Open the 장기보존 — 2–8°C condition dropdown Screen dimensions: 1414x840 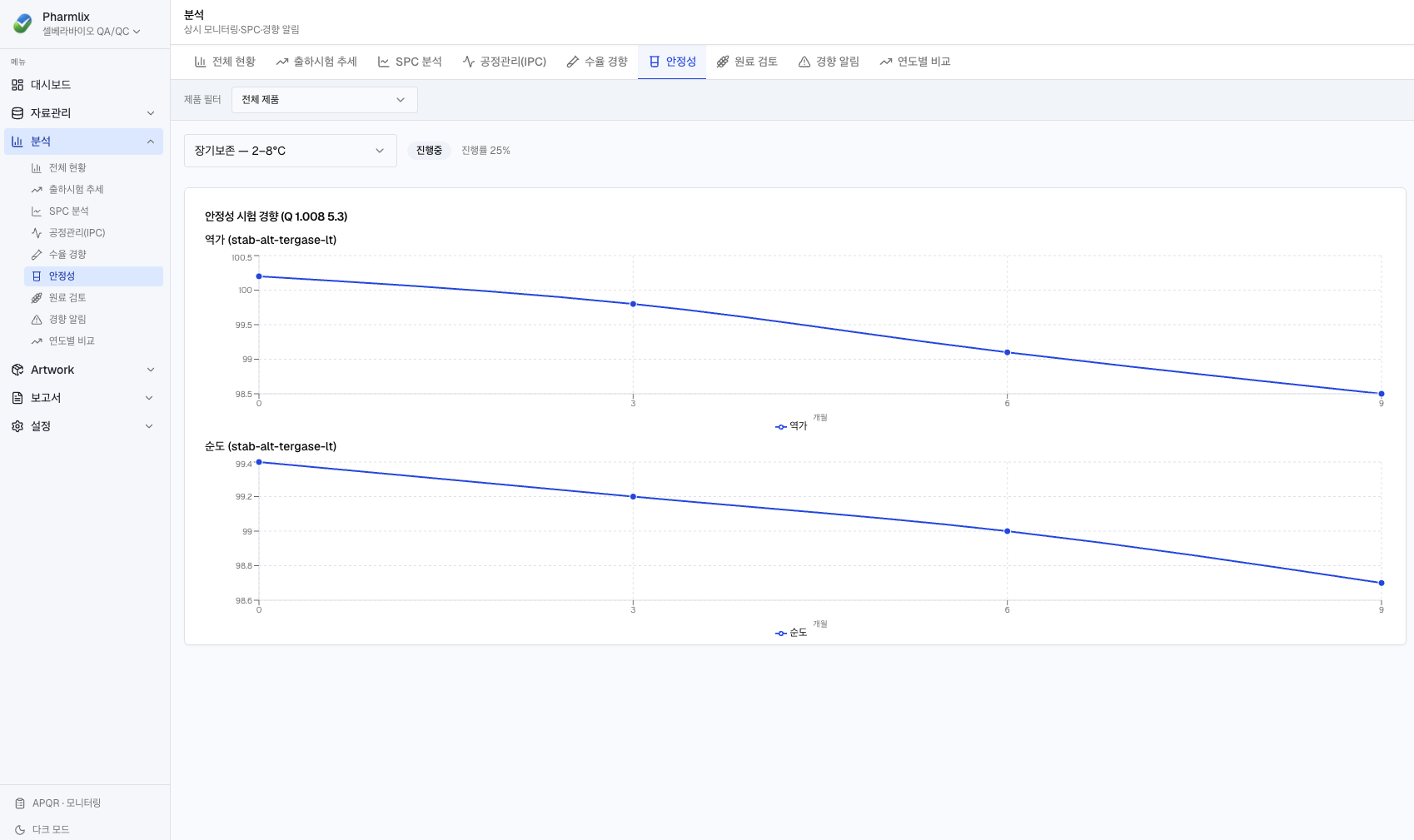[291, 151]
